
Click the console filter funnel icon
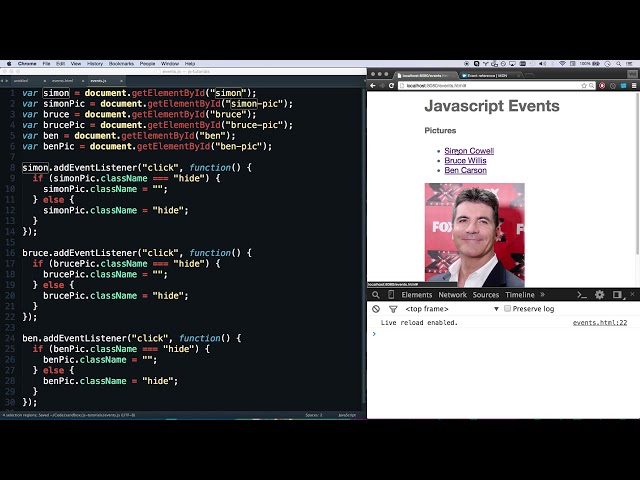tap(393, 309)
